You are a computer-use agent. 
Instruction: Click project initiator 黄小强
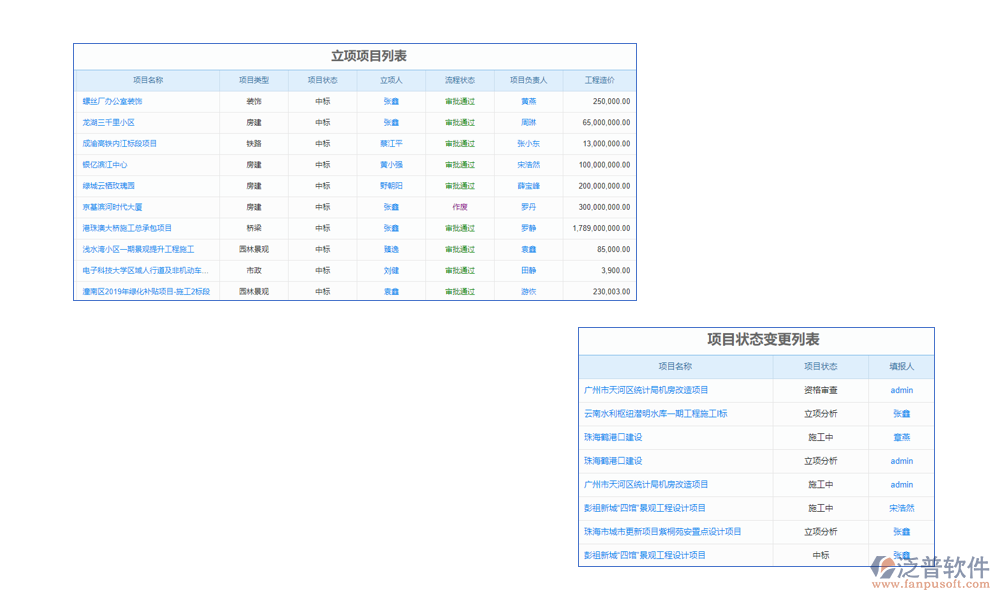[x=391, y=165]
